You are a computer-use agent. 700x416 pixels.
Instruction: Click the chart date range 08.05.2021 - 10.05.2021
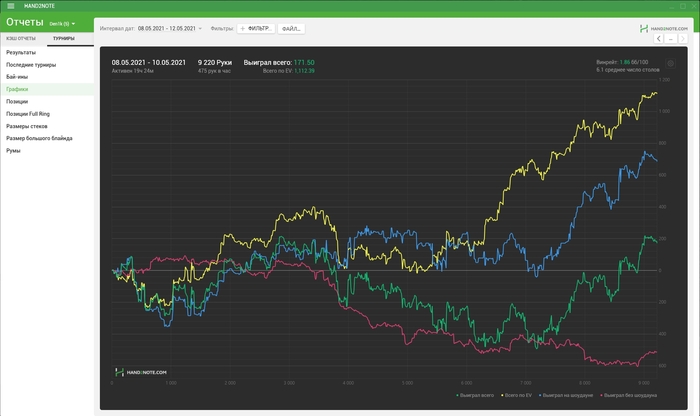coord(149,62)
